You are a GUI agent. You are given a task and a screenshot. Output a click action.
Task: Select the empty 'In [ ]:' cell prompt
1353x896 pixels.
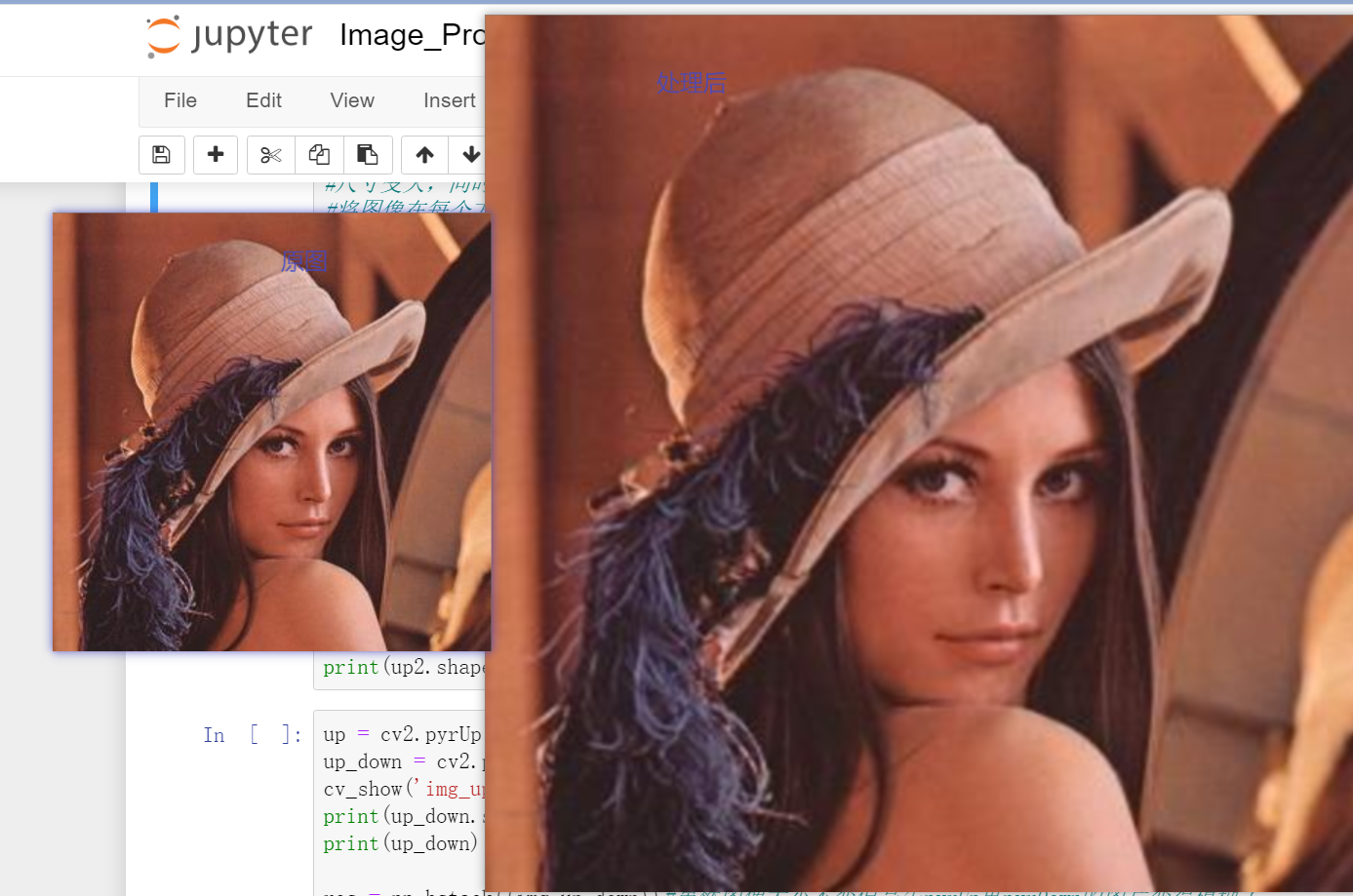[x=253, y=735]
